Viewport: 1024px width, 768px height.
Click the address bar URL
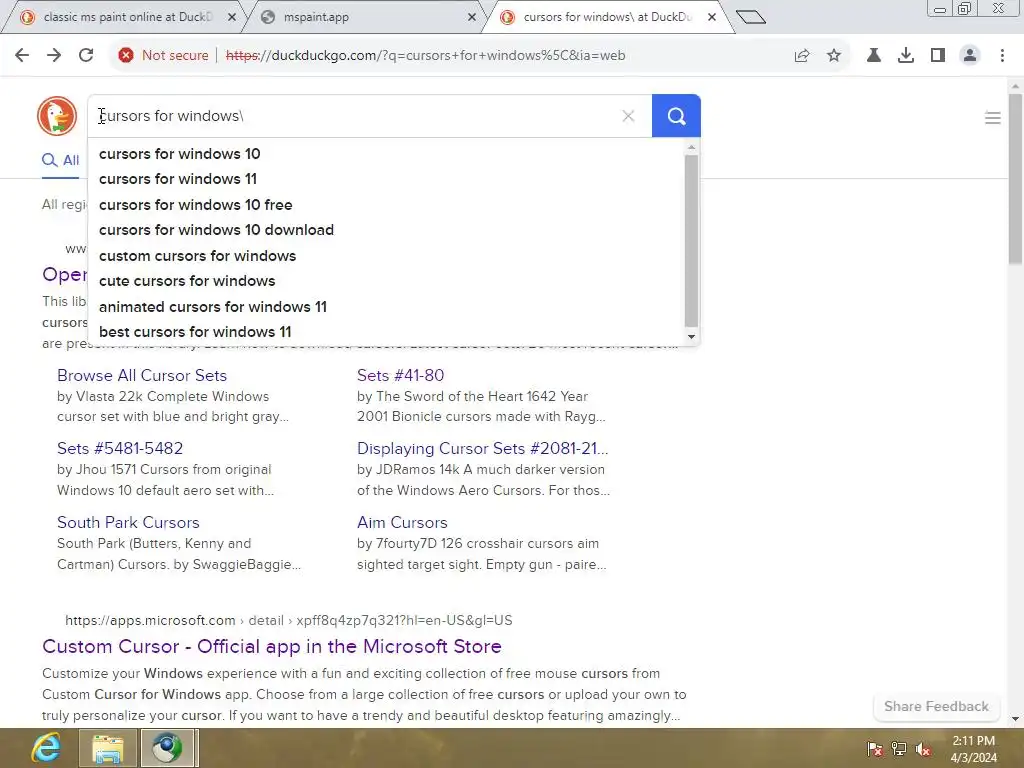tap(426, 56)
